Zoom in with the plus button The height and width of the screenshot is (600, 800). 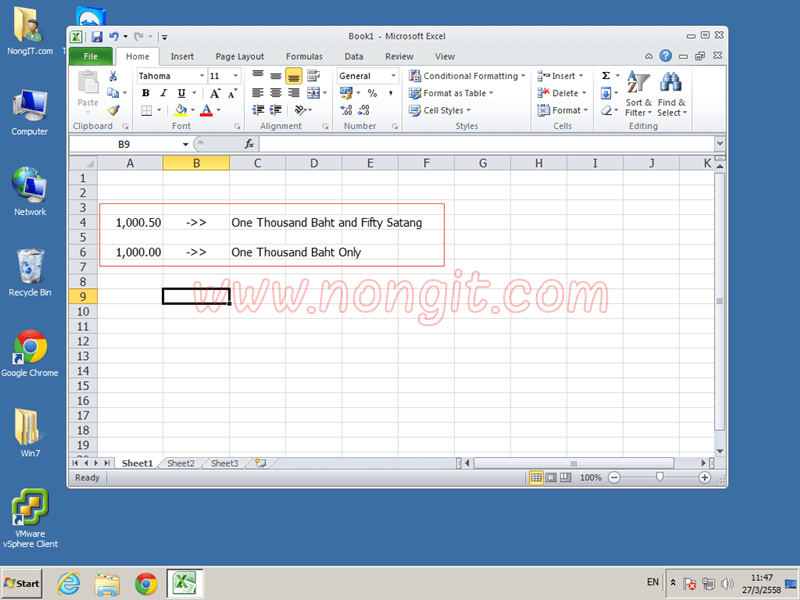(x=705, y=478)
